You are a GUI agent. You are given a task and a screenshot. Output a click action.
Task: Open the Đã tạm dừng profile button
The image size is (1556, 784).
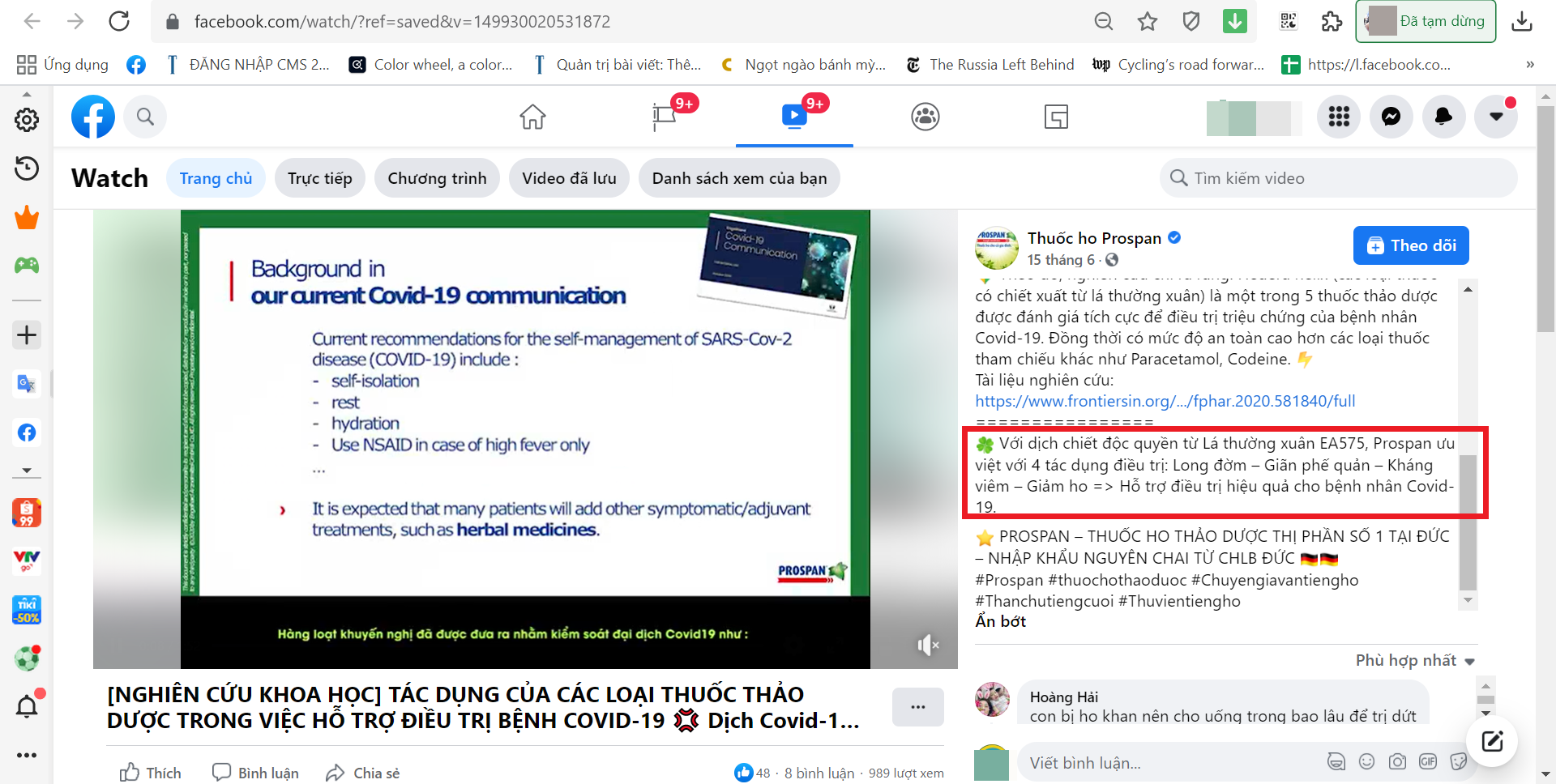[1426, 21]
